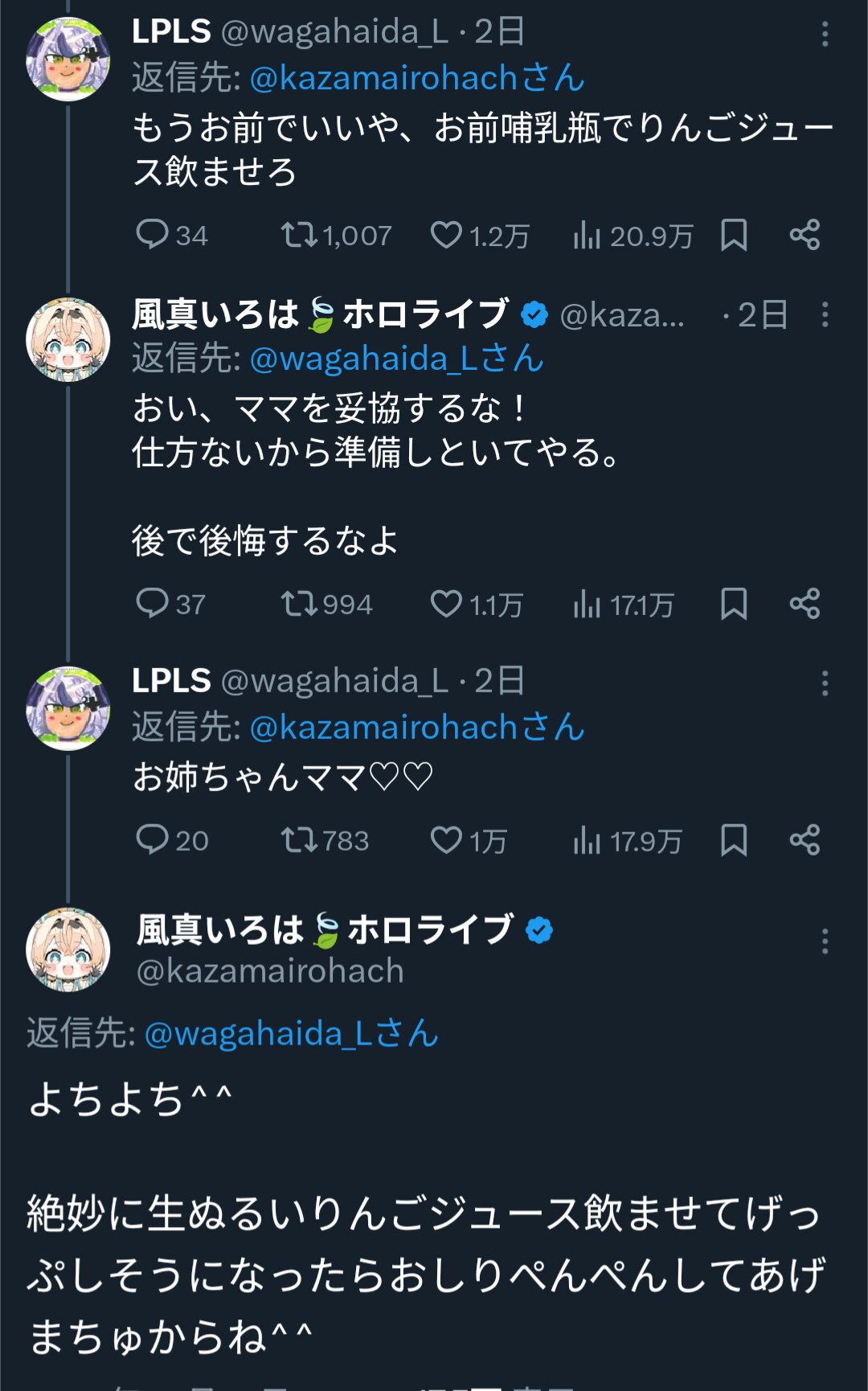Retweet the tweet with 994 retweets
This screenshot has width=868, height=1391.
tap(297, 603)
